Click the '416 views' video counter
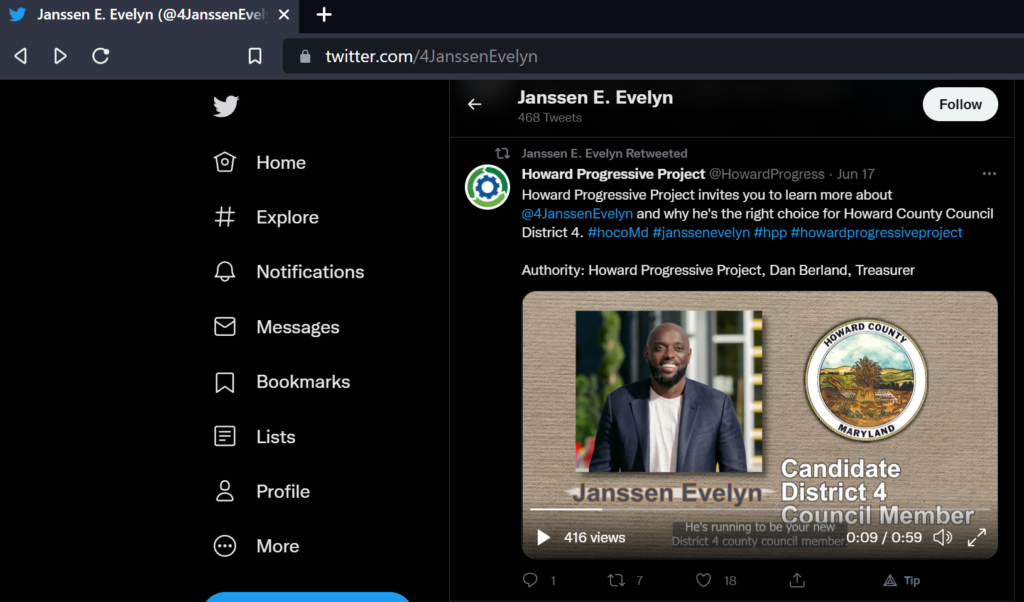This screenshot has width=1024, height=602. (x=594, y=537)
